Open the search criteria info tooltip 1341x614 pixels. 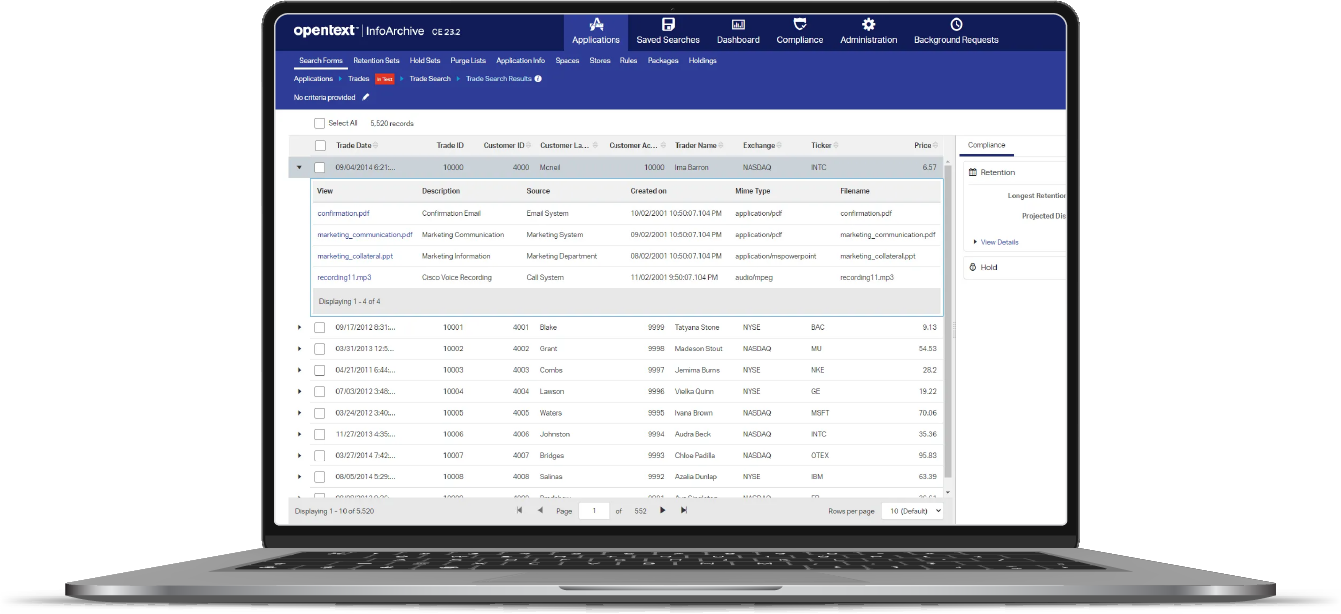536,77
